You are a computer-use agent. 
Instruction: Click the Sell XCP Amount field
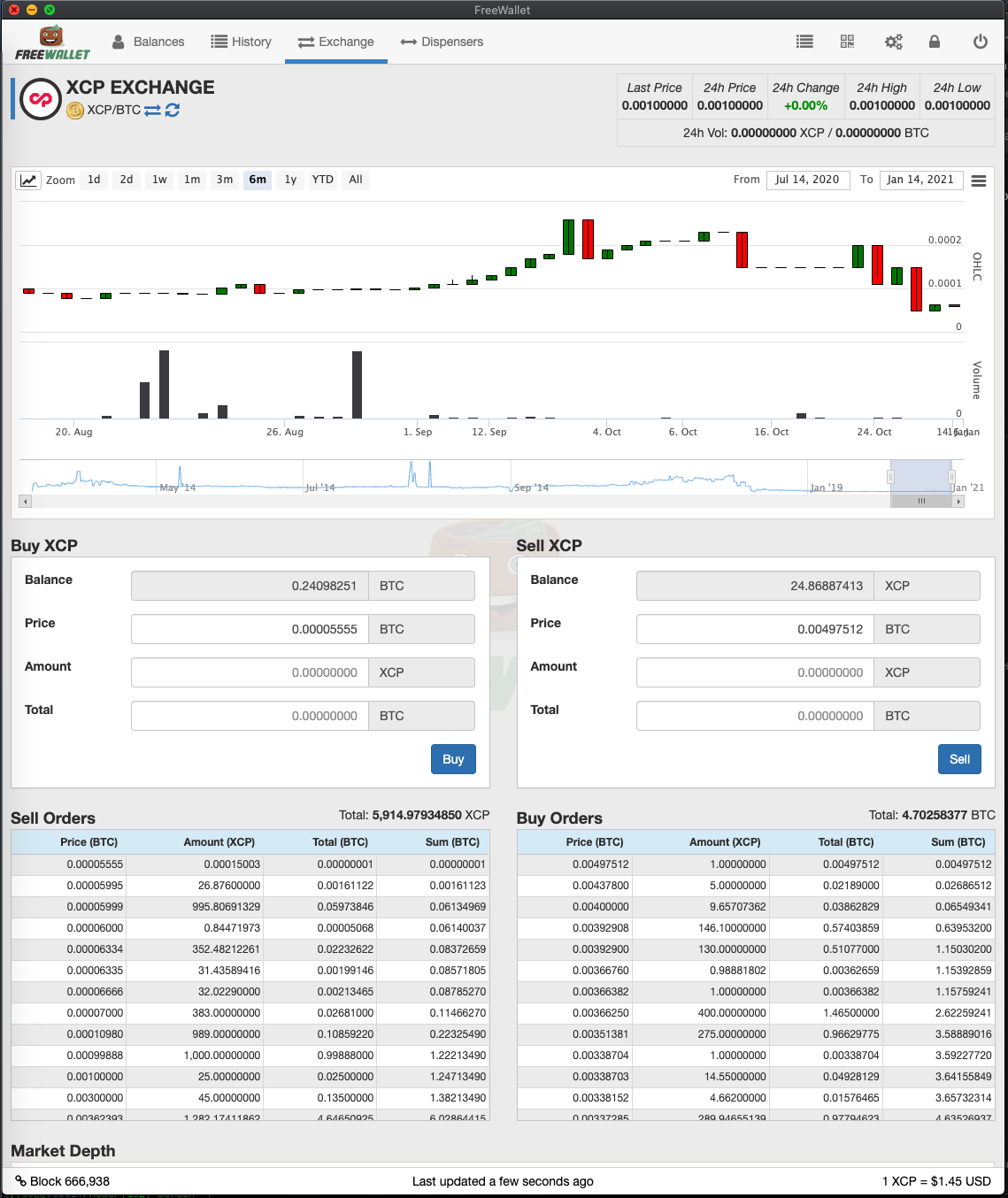[755, 672]
